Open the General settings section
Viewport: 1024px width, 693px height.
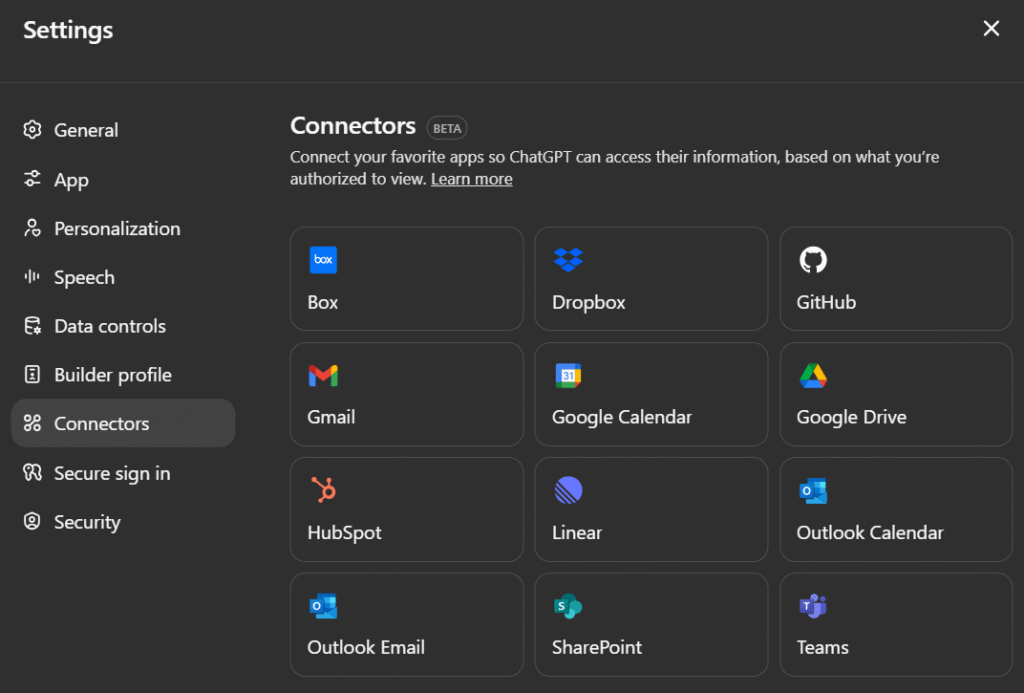123,130
